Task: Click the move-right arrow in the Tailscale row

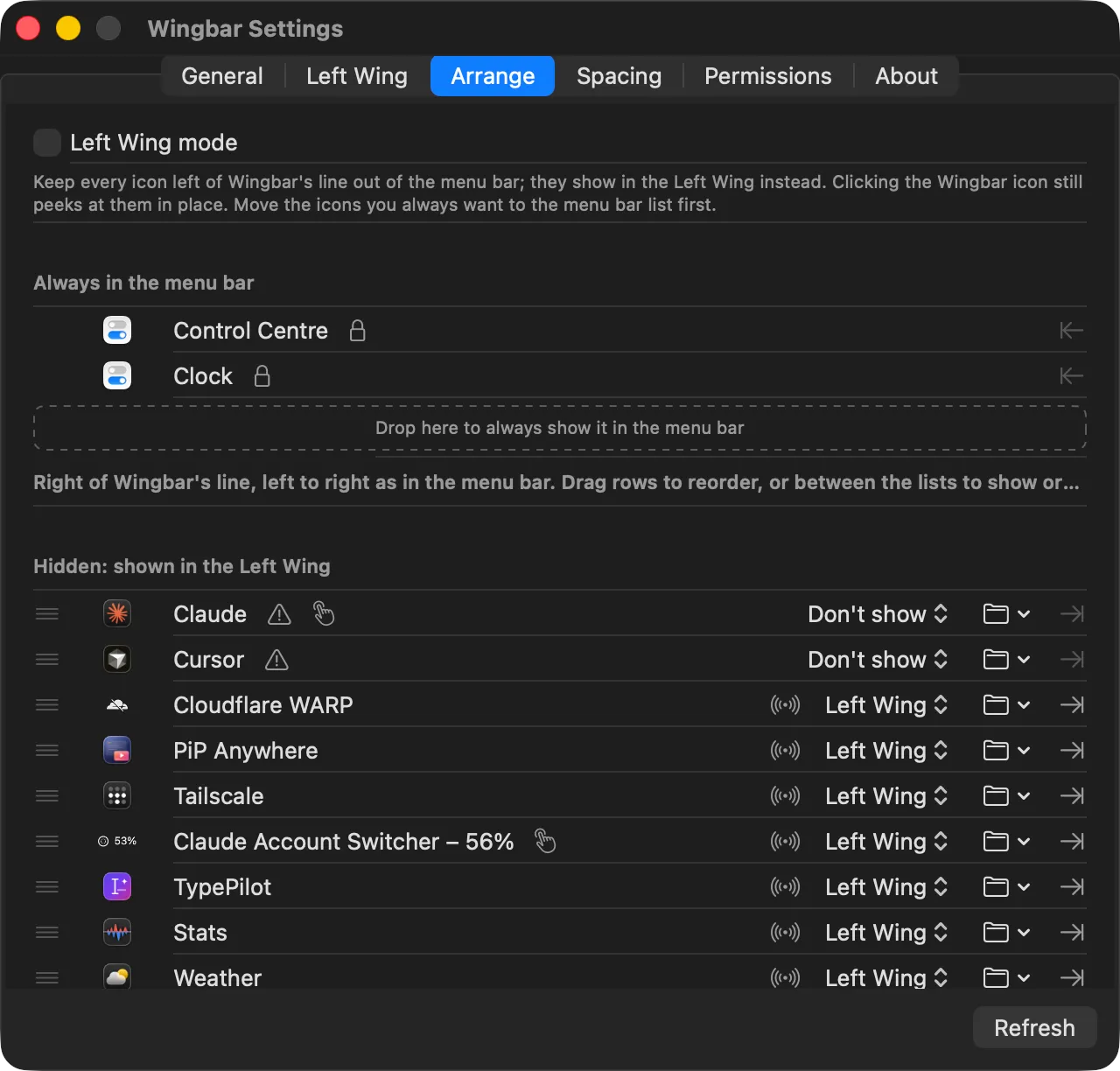Action: pos(1072,795)
